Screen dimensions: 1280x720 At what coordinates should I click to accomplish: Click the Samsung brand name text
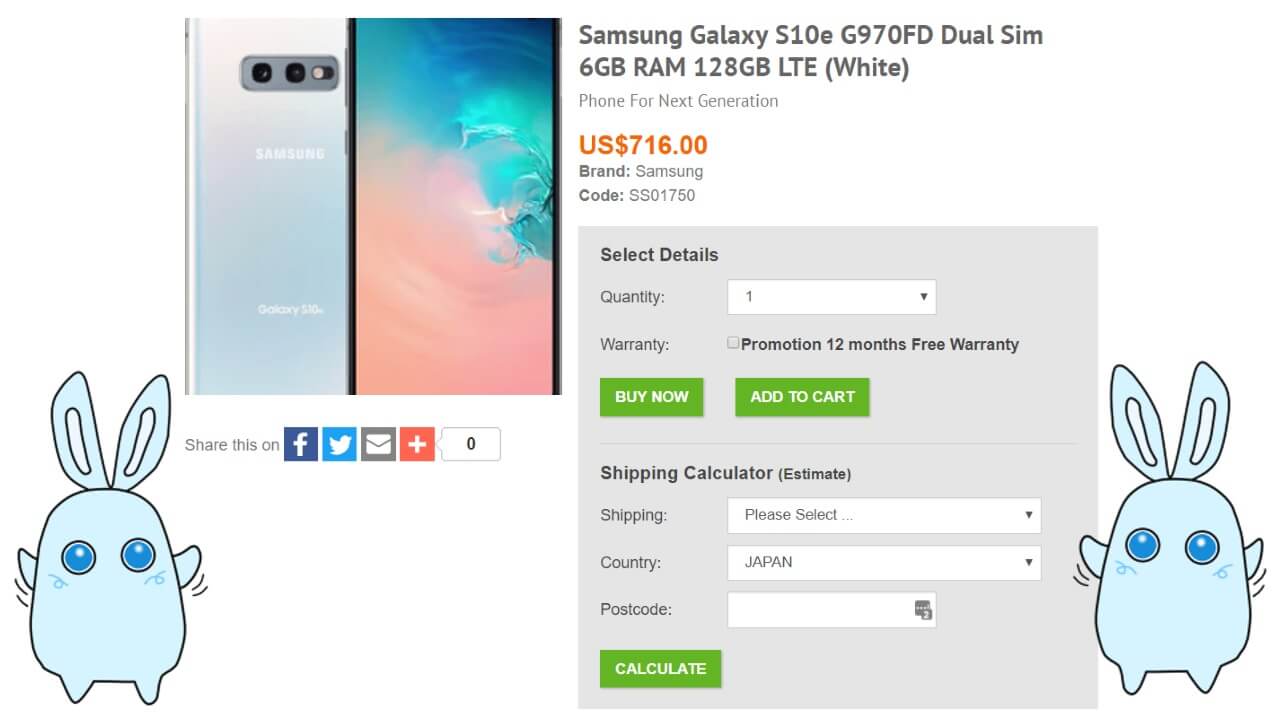click(669, 171)
